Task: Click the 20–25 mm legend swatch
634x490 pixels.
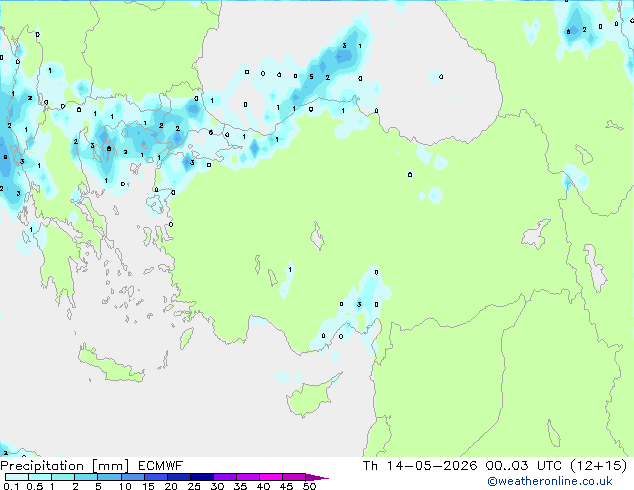Action: (179, 477)
